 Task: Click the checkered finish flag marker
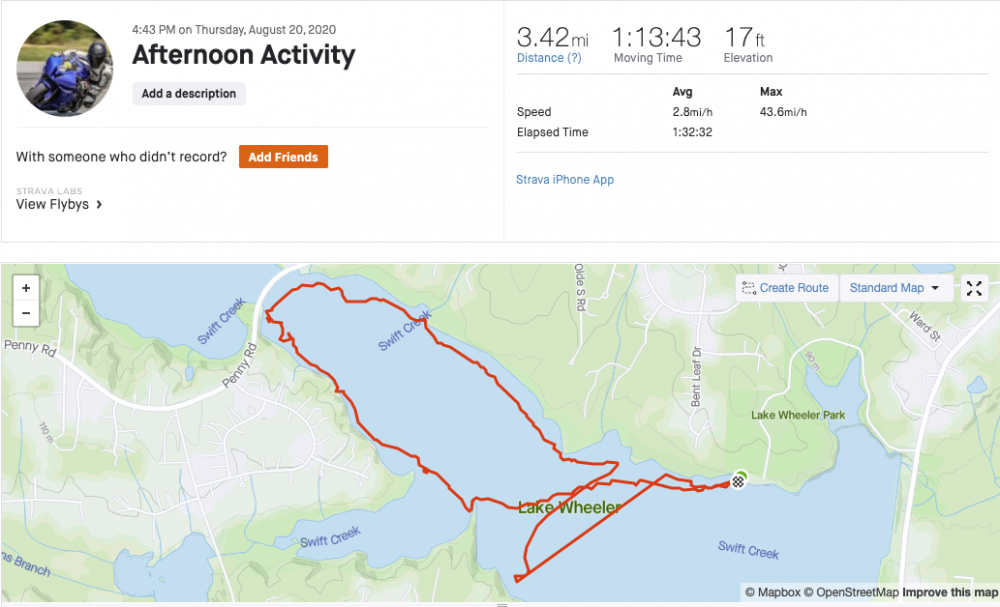[737, 482]
